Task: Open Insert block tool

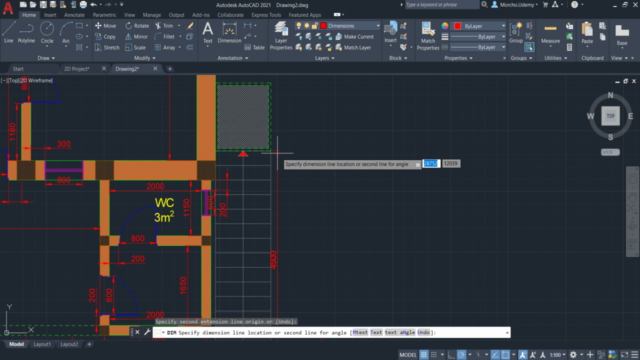Action: [x=390, y=33]
